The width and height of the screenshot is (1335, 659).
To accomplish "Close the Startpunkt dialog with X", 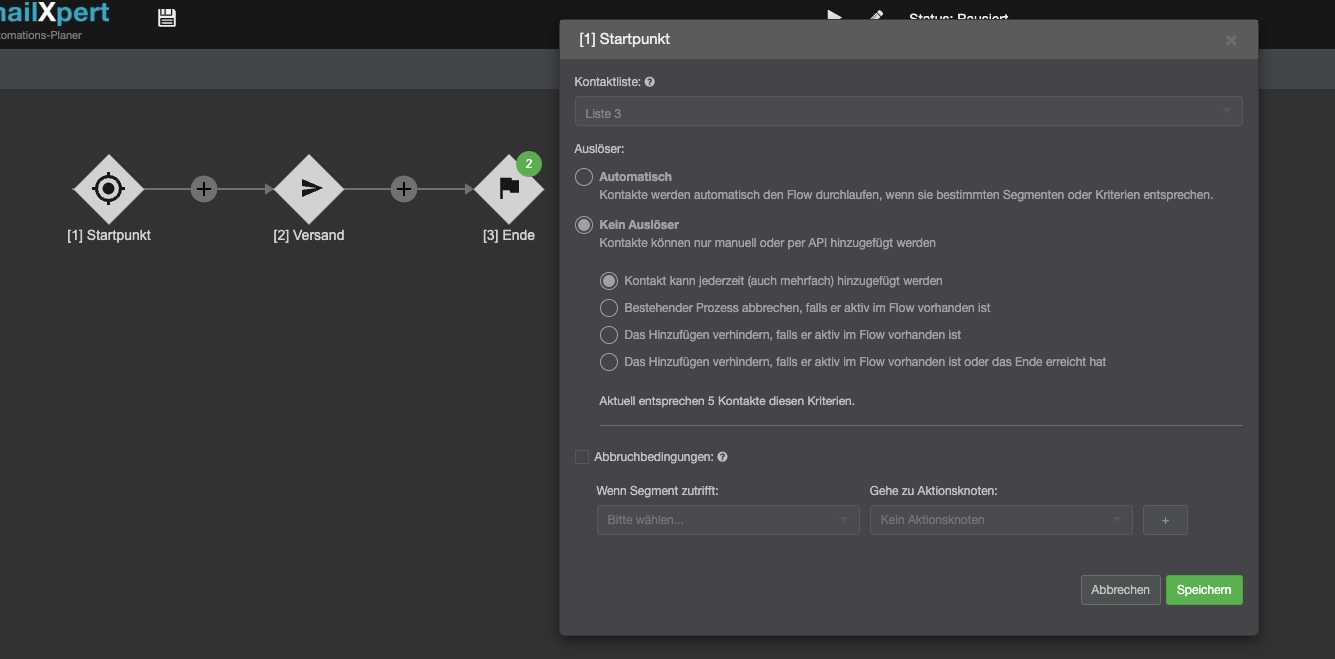I will coord(1231,41).
